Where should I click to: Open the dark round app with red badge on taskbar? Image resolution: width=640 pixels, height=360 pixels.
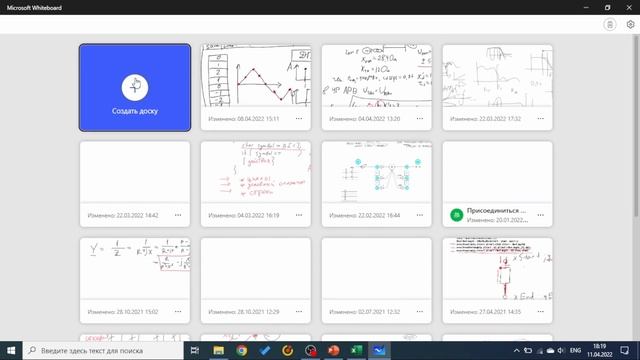(x=311, y=351)
